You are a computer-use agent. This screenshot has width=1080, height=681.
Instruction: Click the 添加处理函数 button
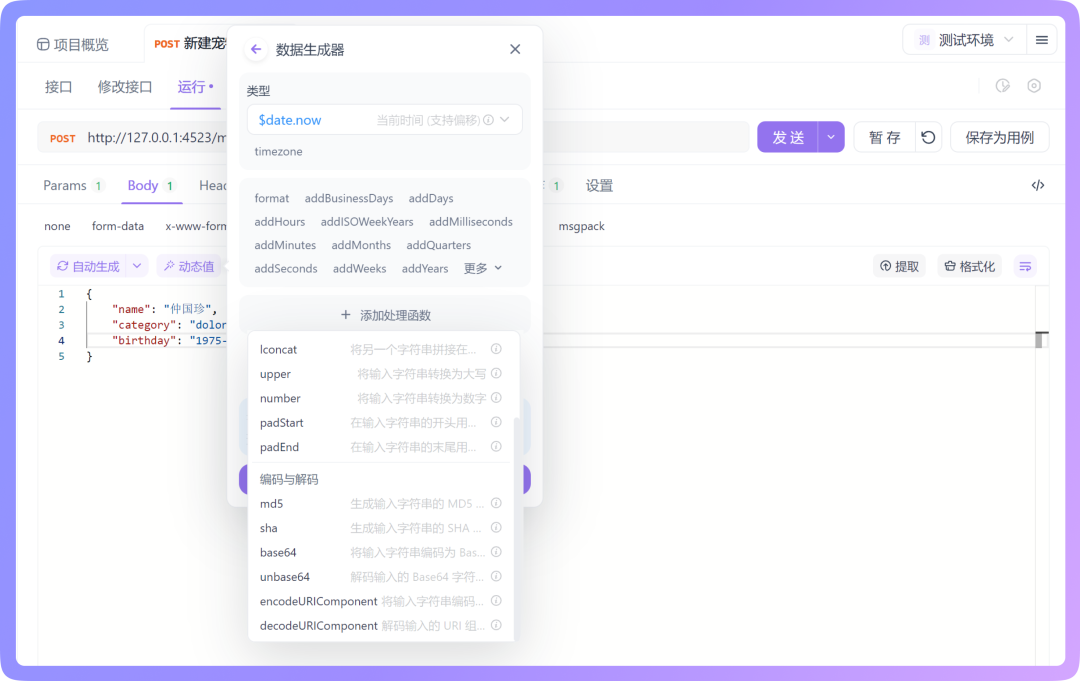tap(383, 314)
